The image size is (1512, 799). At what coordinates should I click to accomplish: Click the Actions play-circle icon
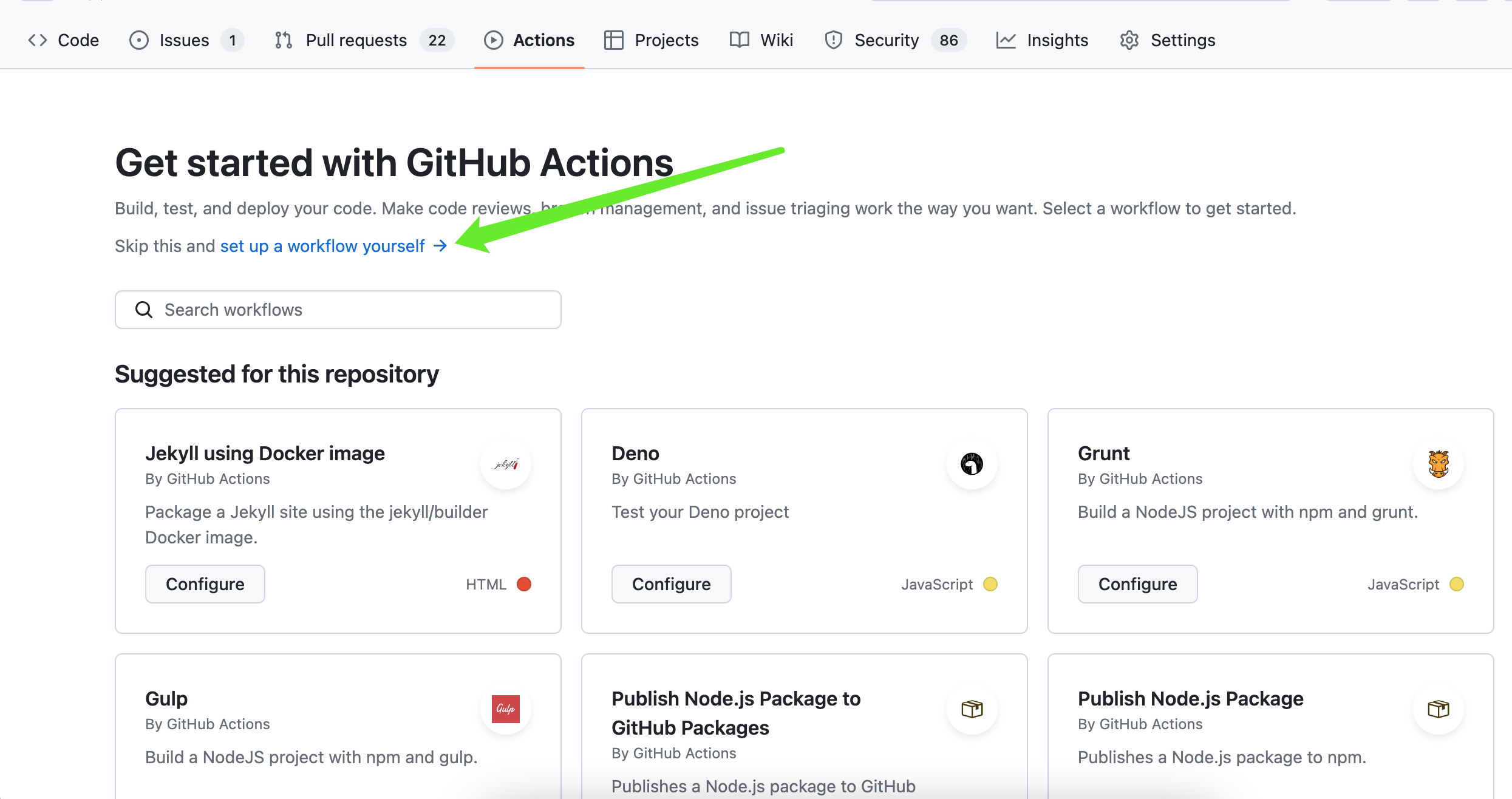[494, 40]
